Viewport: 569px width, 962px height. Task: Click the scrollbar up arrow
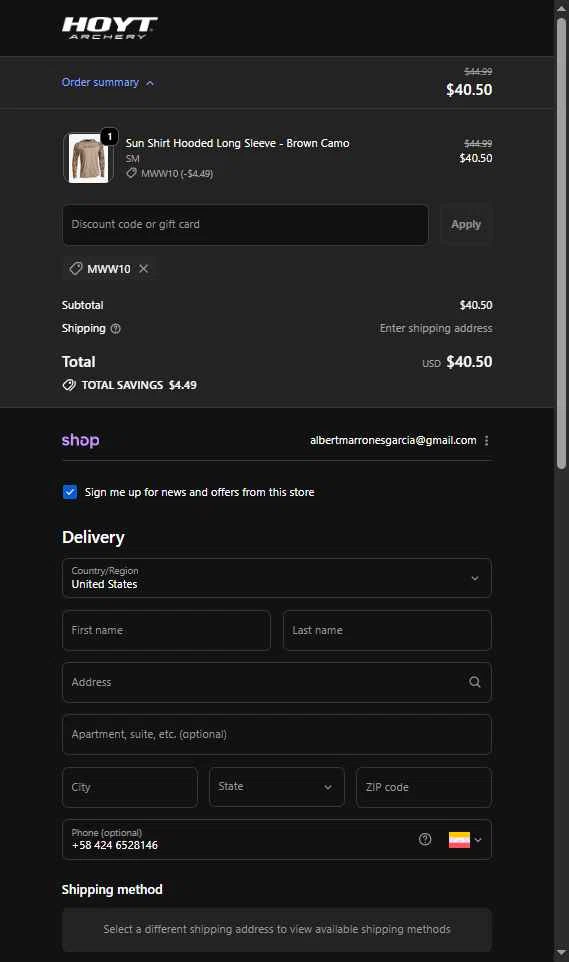coord(561,8)
